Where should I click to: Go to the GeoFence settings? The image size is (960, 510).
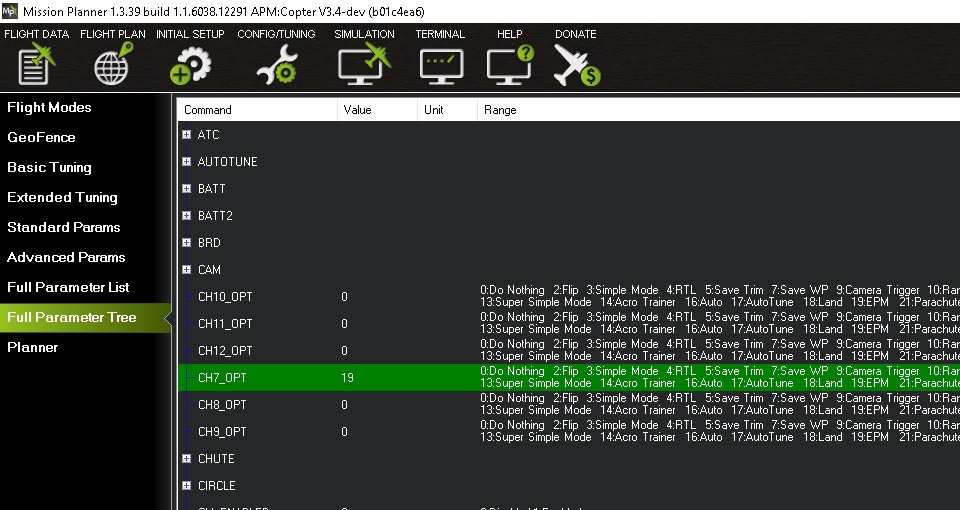point(41,137)
